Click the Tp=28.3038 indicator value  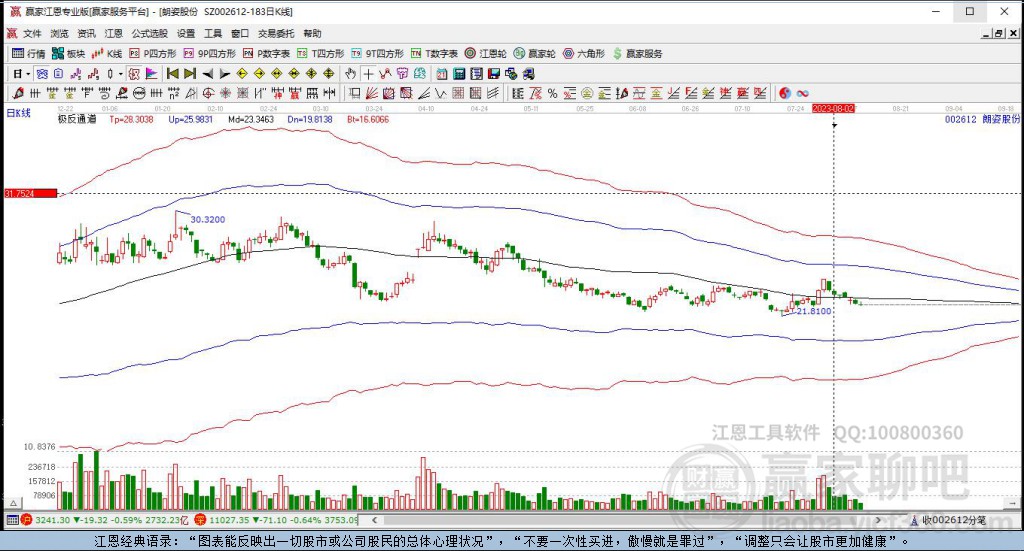[131, 119]
